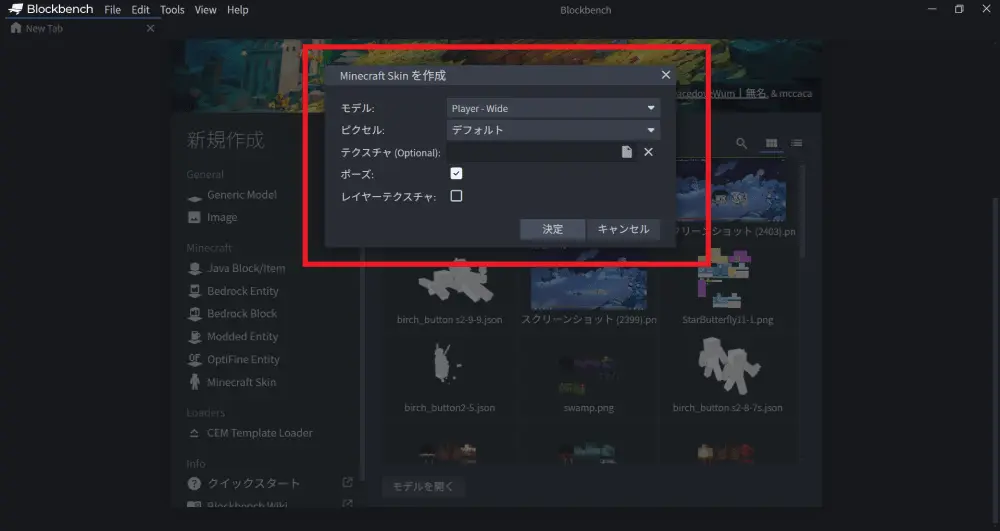Expand the ピクセル dropdown showing デフォルト
The height and width of the screenshot is (531, 1000).
552,130
